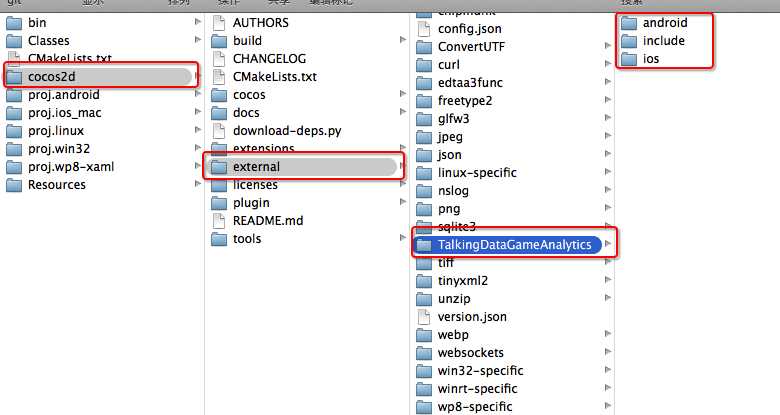The width and height of the screenshot is (780, 415).
Task: Select the proj.ios_mac folder icon
Action: [x=14, y=113]
